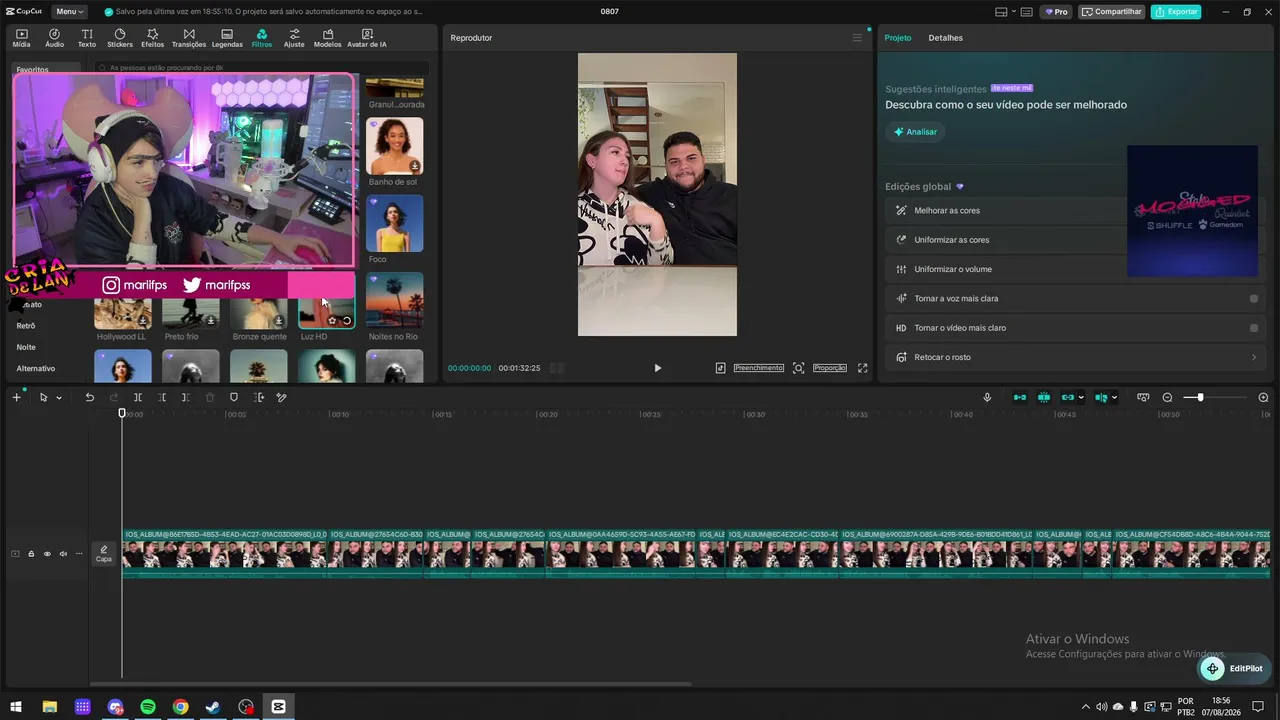Screen dimensions: 1280x720
Task: Open the Áudio panel
Action: (54, 38)
